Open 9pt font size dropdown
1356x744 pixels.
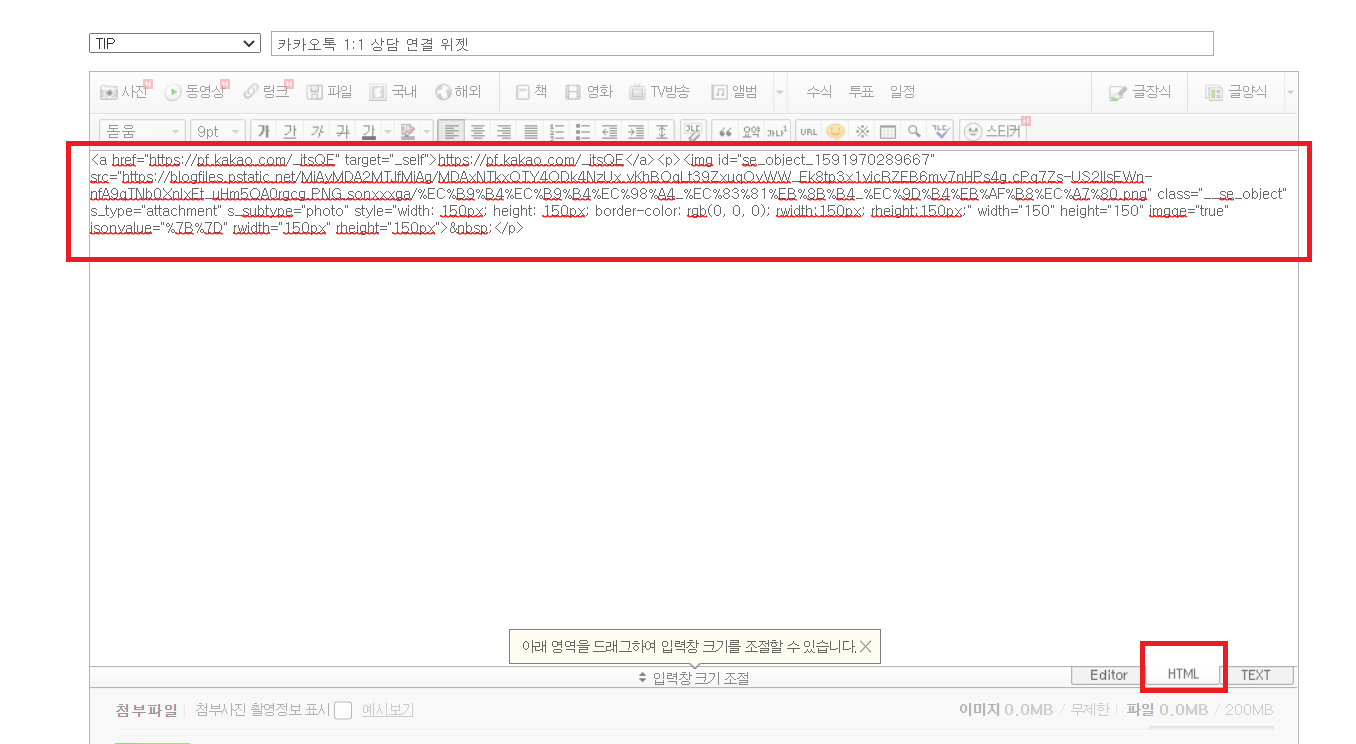pos(217,131)
